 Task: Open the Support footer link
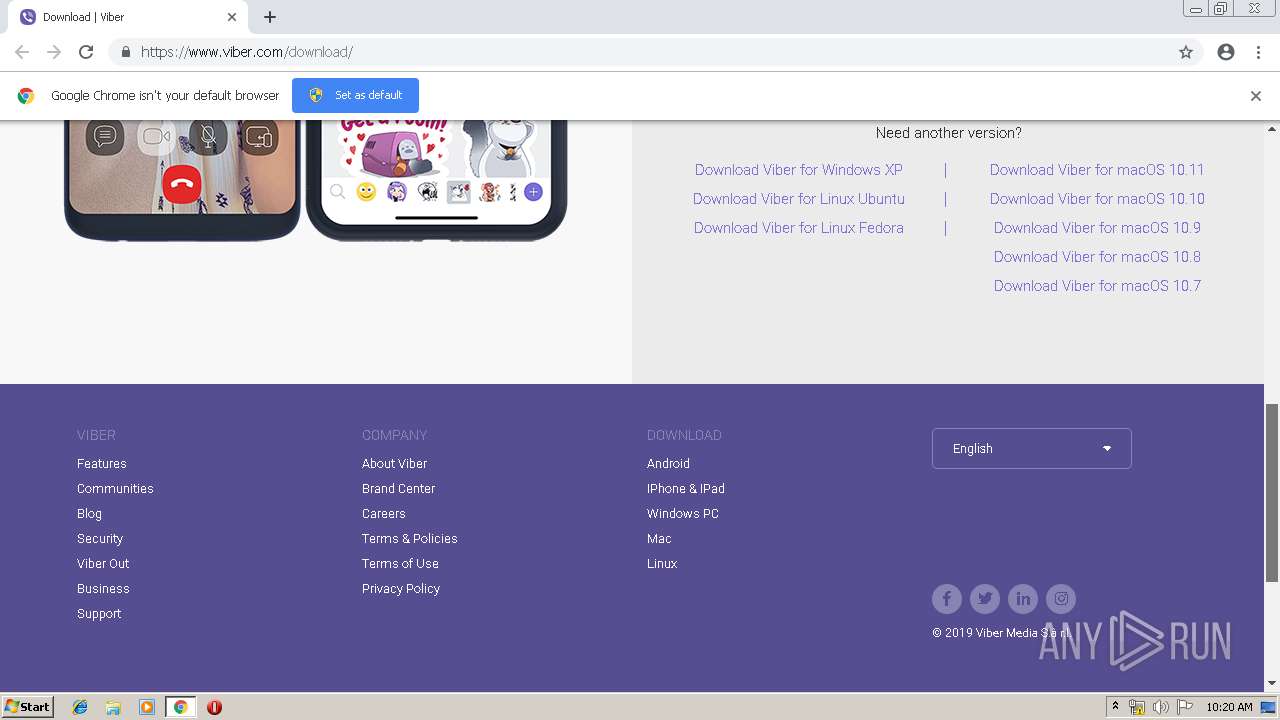click(99, 614)
